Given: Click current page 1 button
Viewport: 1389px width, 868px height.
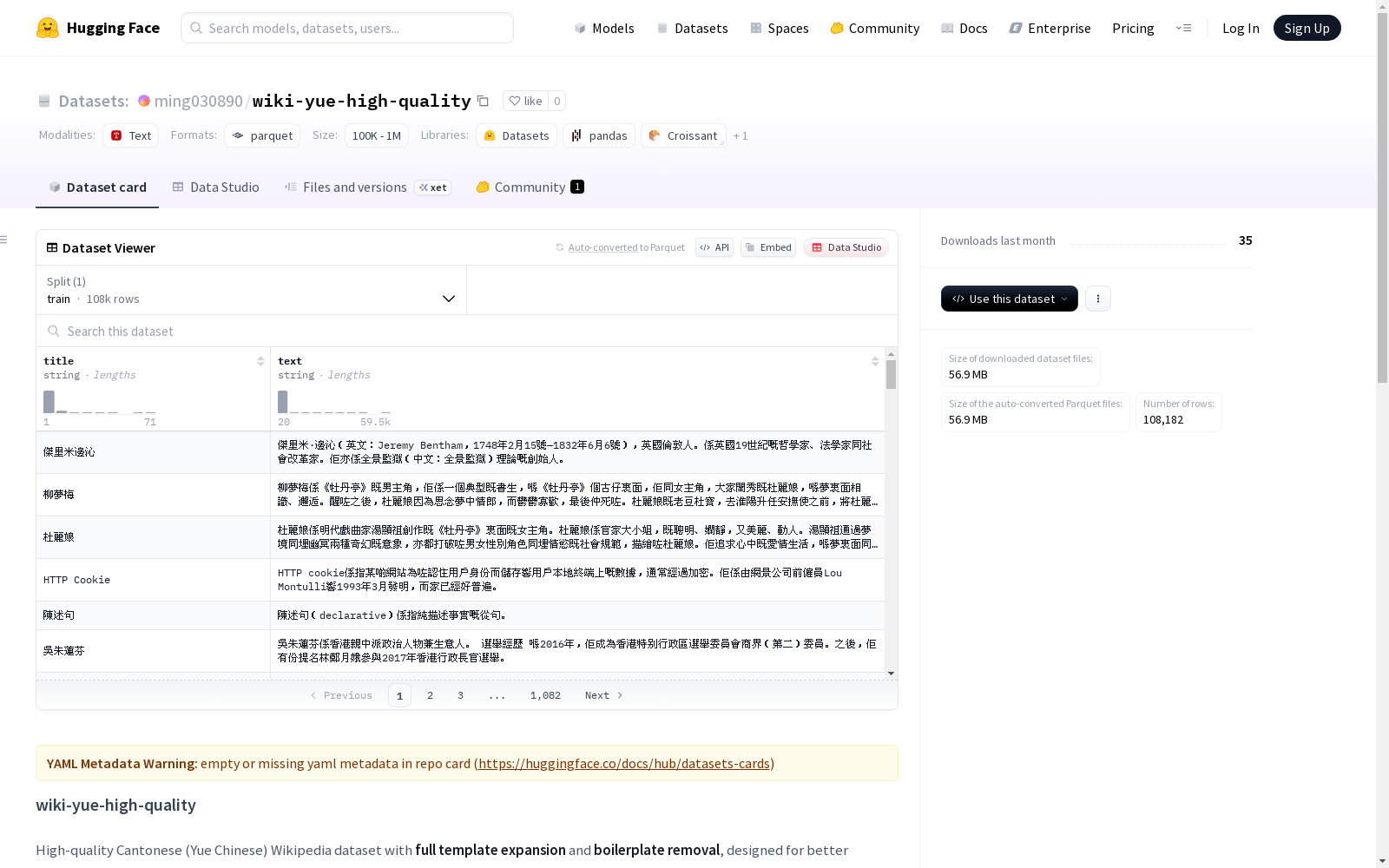Looking at the screenshot, I should (399, 695).
